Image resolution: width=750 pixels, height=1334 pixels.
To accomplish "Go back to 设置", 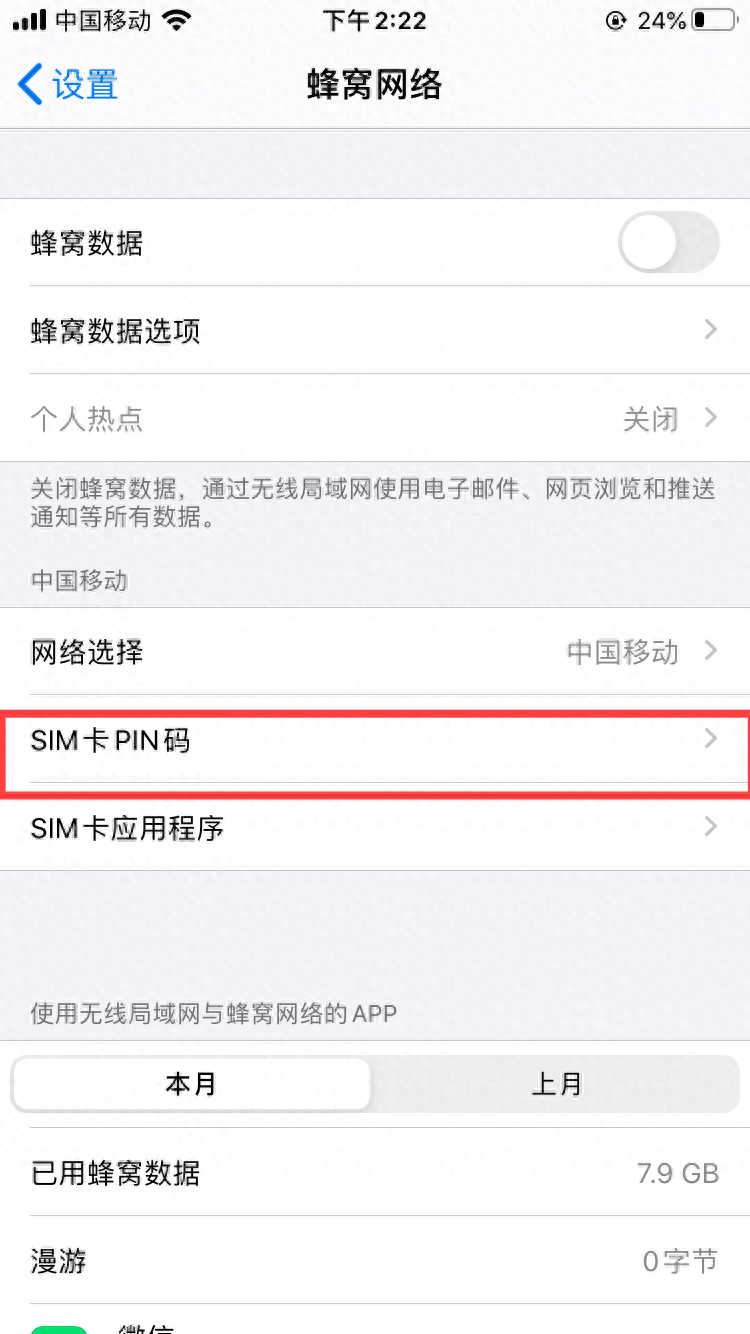I will pos(68,85).
